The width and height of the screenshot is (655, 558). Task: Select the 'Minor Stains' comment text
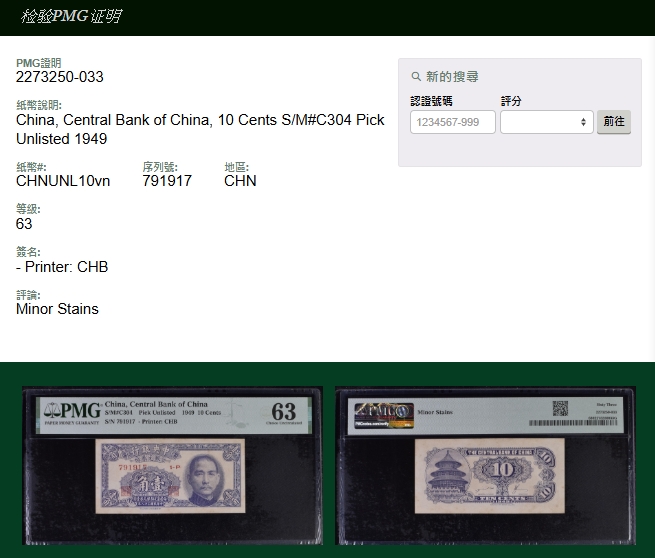click(57, 309)
